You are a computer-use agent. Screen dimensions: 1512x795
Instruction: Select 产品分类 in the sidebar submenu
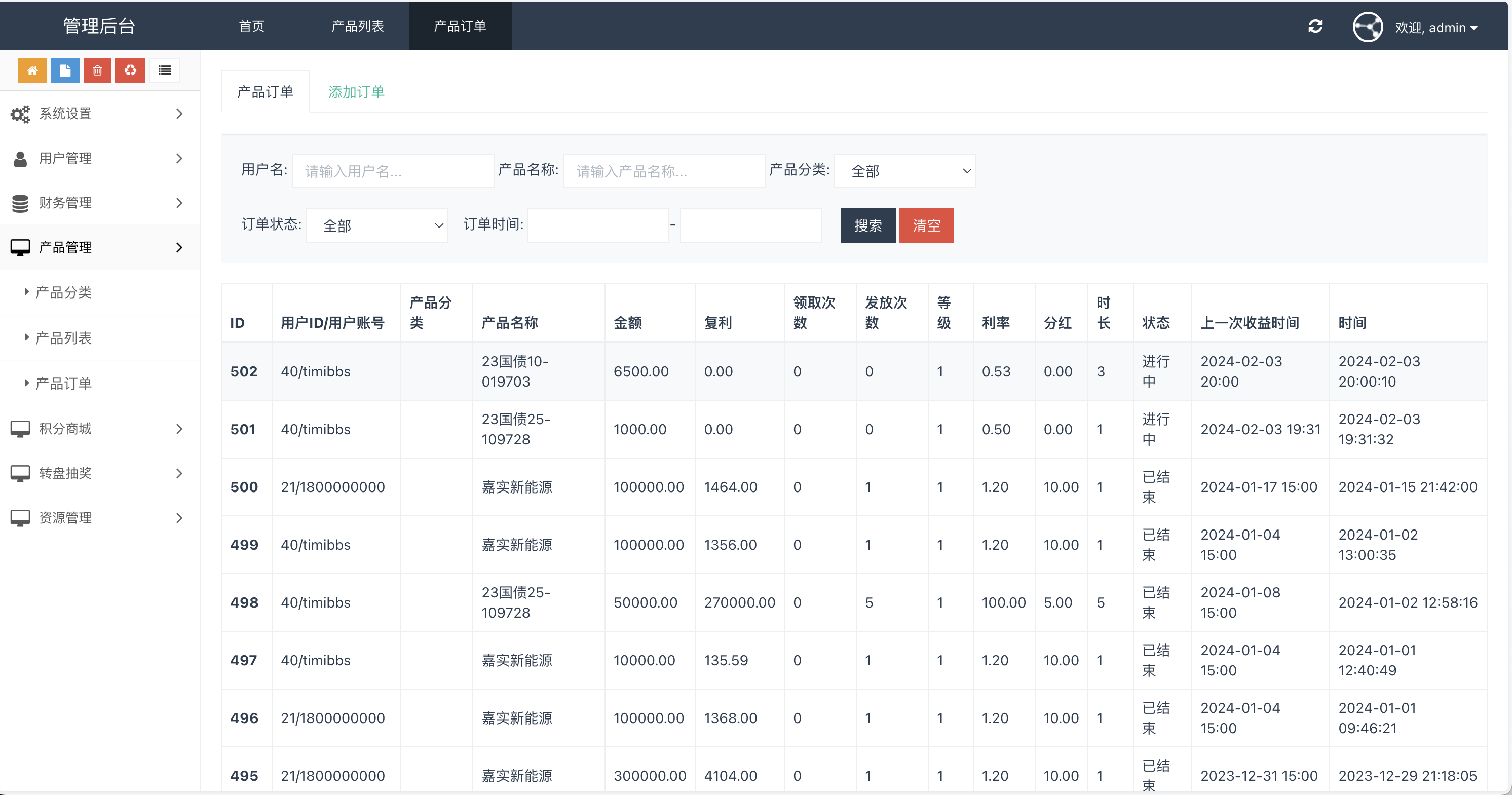click(63, 292)
